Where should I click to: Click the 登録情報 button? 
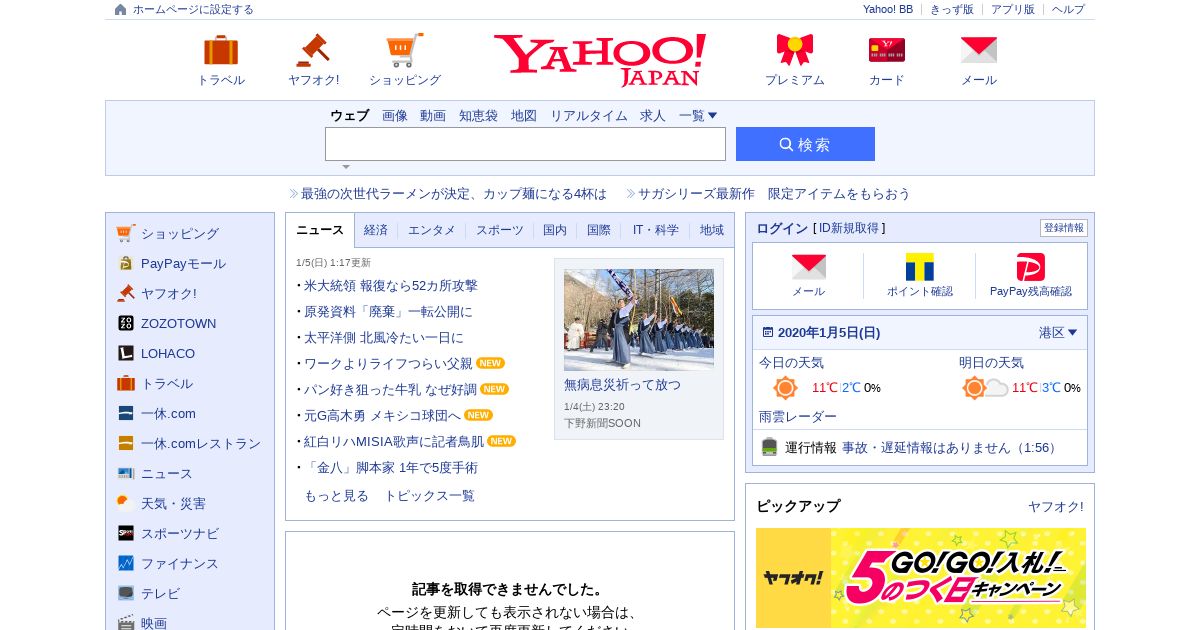[x=1064, y=228]
